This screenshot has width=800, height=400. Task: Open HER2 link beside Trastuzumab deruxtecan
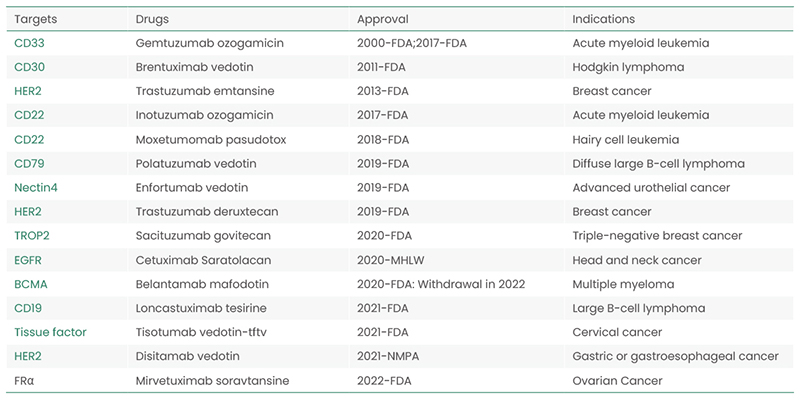(x=28, y=212)
